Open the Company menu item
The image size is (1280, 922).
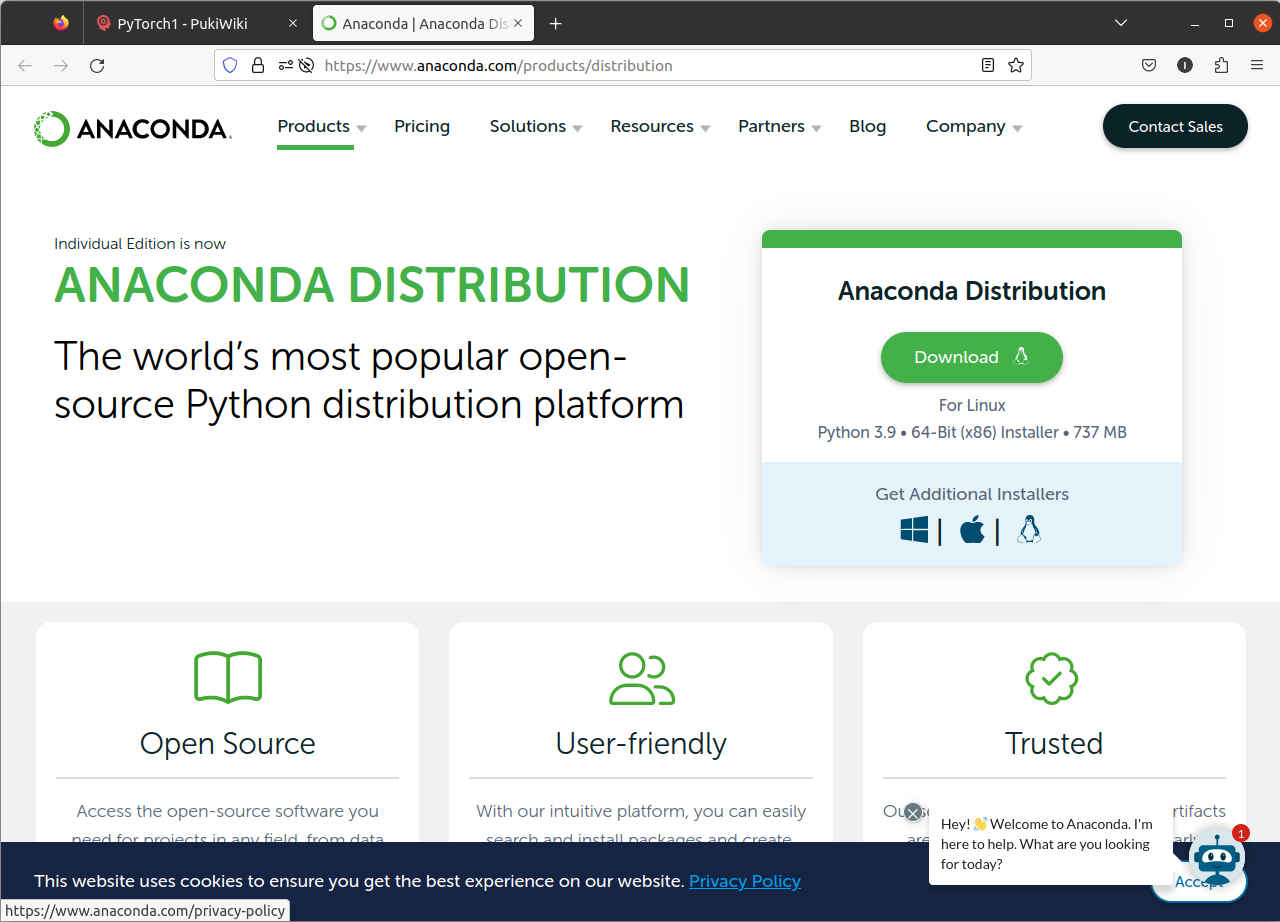966,126
